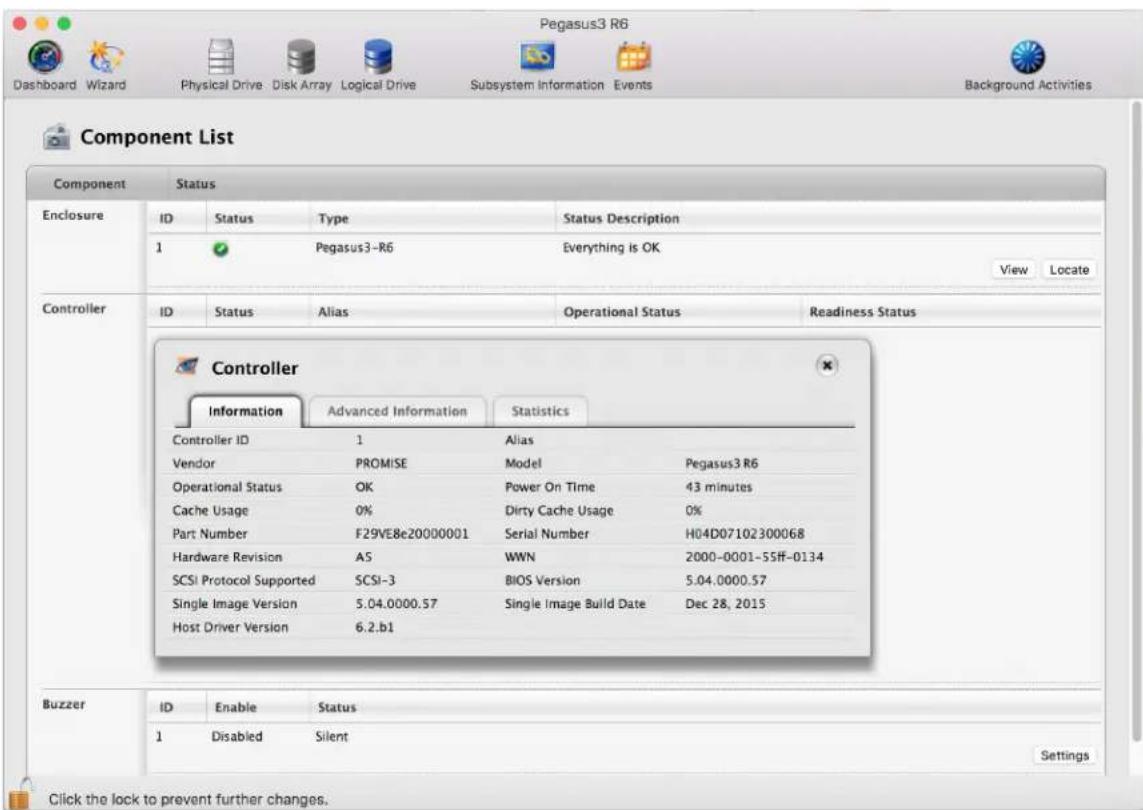
Task: Switch to the Information tab
Action: click(x=245, y=411)
